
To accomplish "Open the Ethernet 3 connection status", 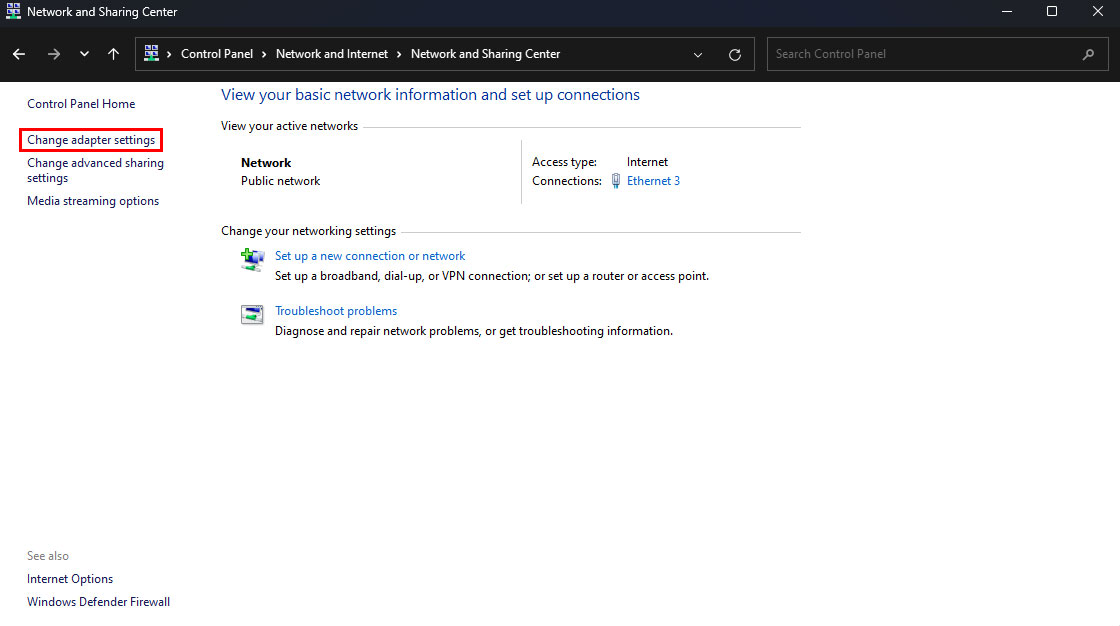I will (x=653, y=181).
